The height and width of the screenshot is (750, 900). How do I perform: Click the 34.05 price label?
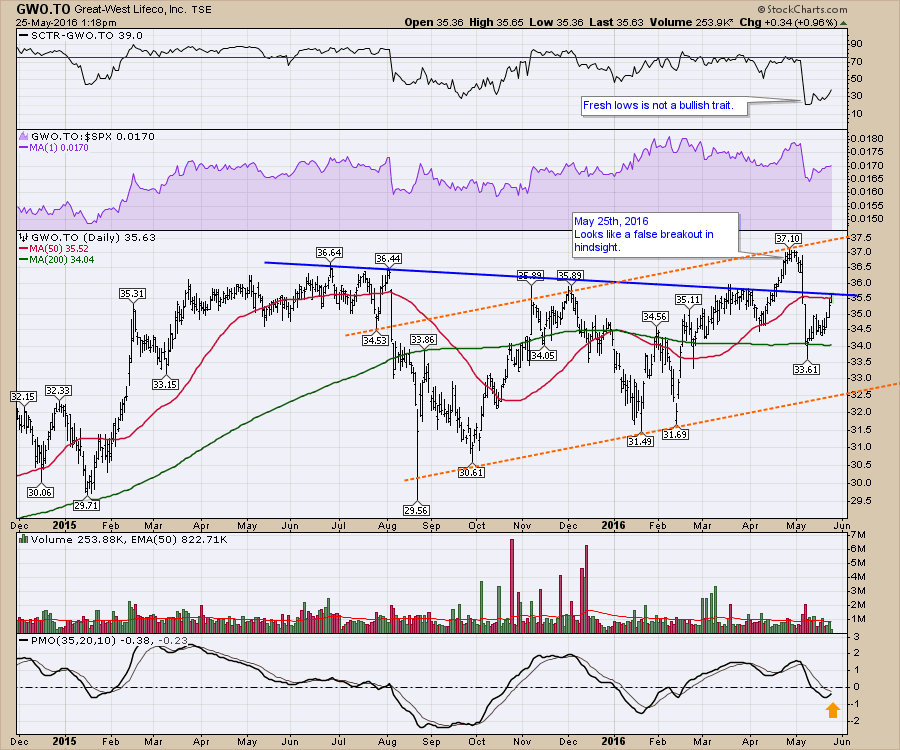(542, 355)
